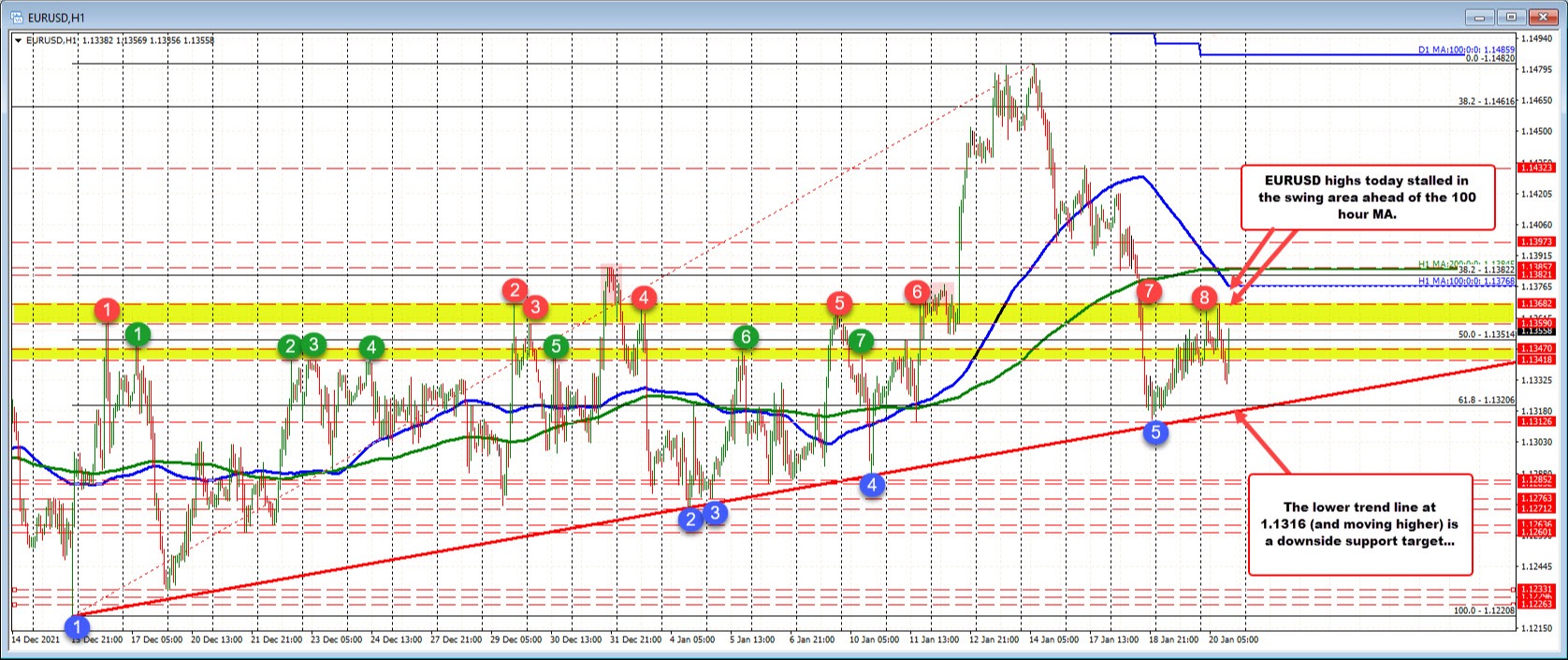Click the time axis label '14 Dec 2021'

click(x=36, y=639)
